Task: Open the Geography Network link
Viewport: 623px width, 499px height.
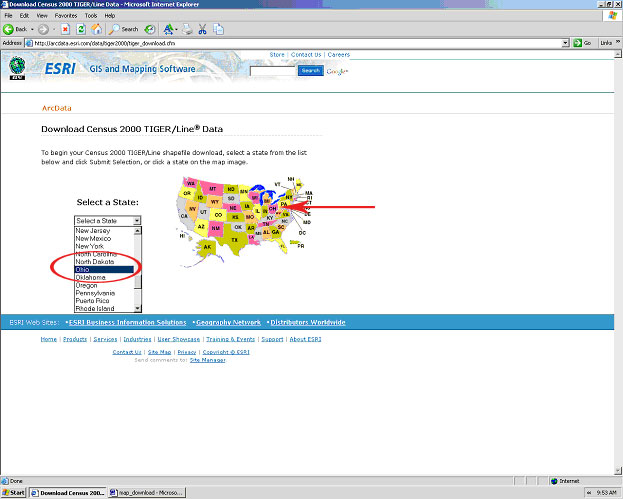Action: click(228, 323)
